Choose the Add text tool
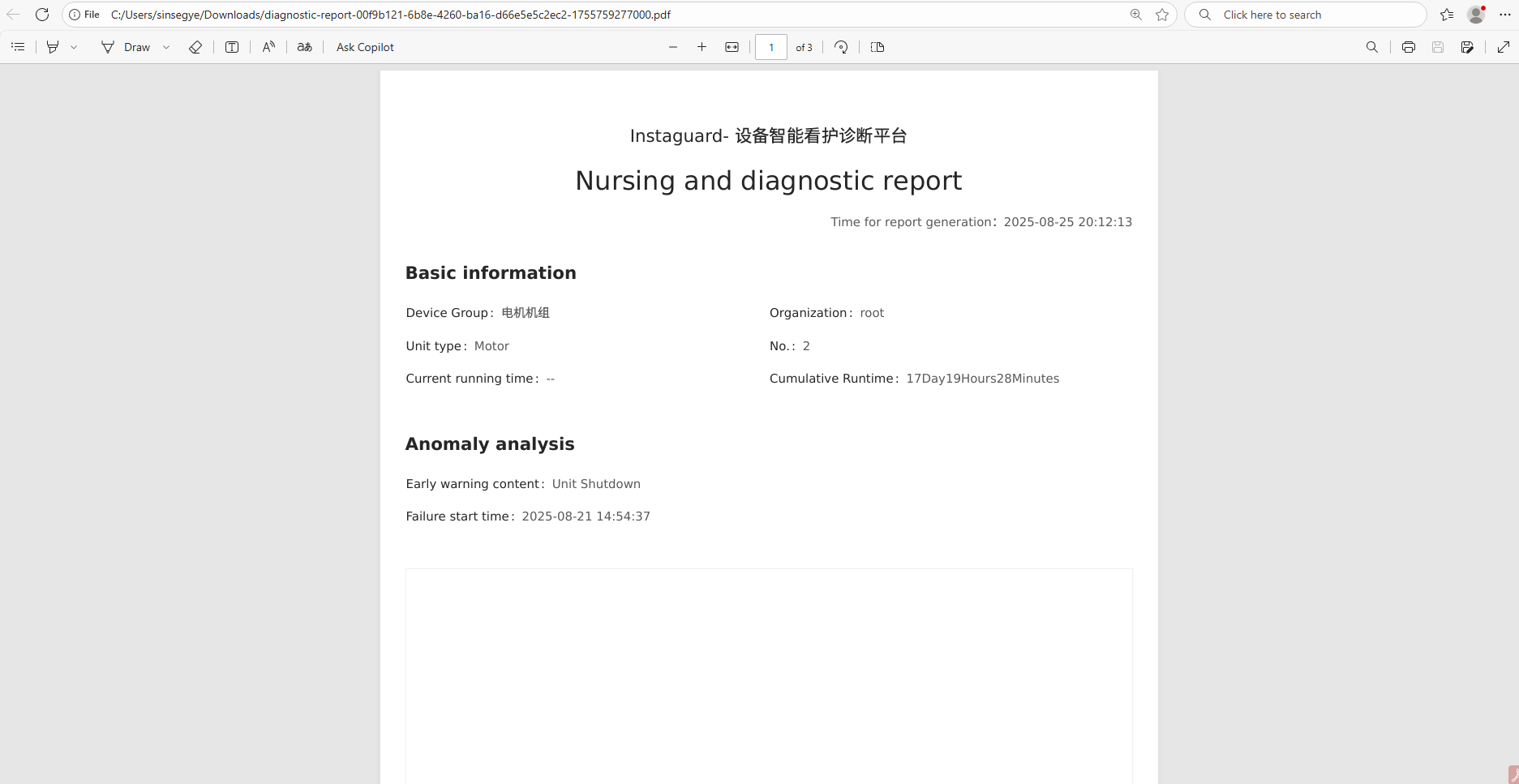Image resolution: width=1519 pixels, height=784 pixels. click(232, 47)
